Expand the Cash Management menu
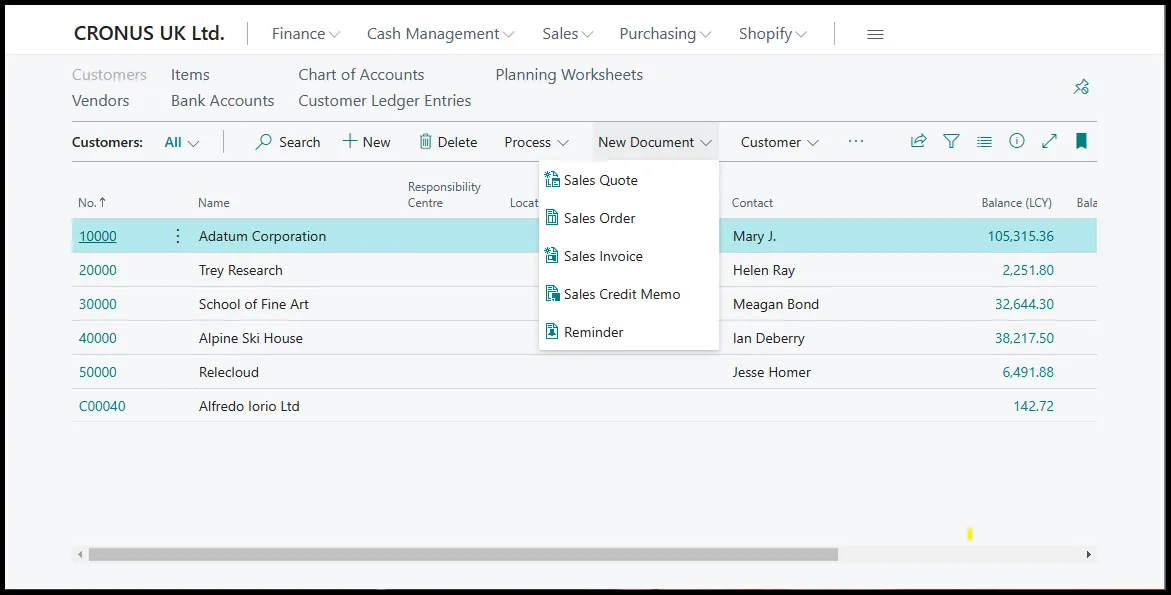The height and width of the screenshot is (595, 1171). pos(440,34)
